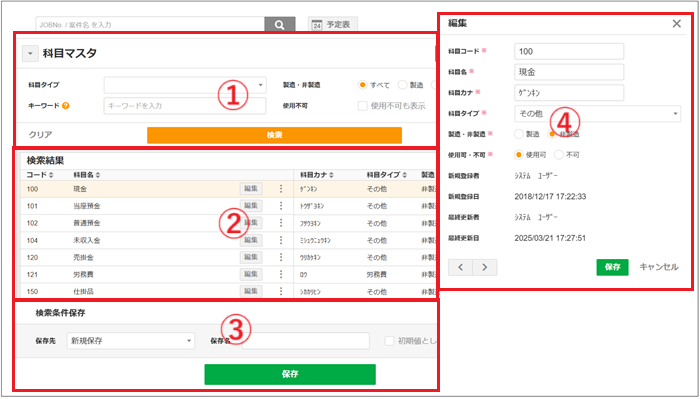Sort results by 科目名 column
This screenshot has width=700, height=399.
[87, 175]
